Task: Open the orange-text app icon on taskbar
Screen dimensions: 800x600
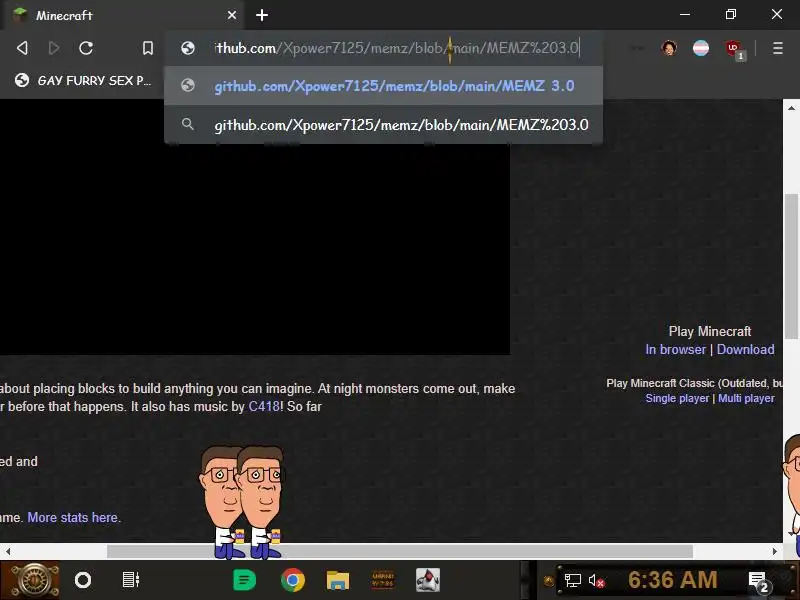Action: (383, 580)
